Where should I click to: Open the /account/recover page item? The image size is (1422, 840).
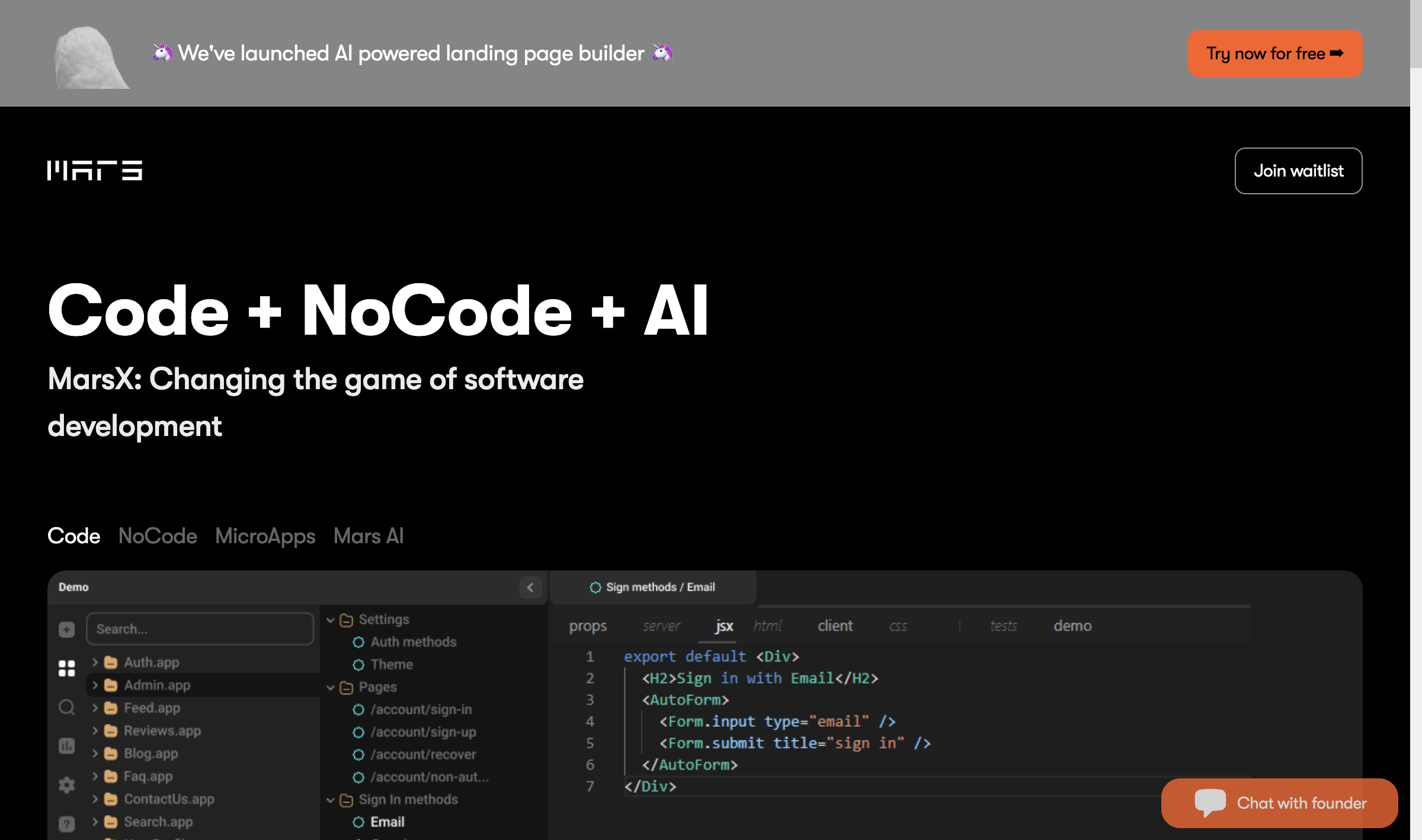click(x=424, y=755)
